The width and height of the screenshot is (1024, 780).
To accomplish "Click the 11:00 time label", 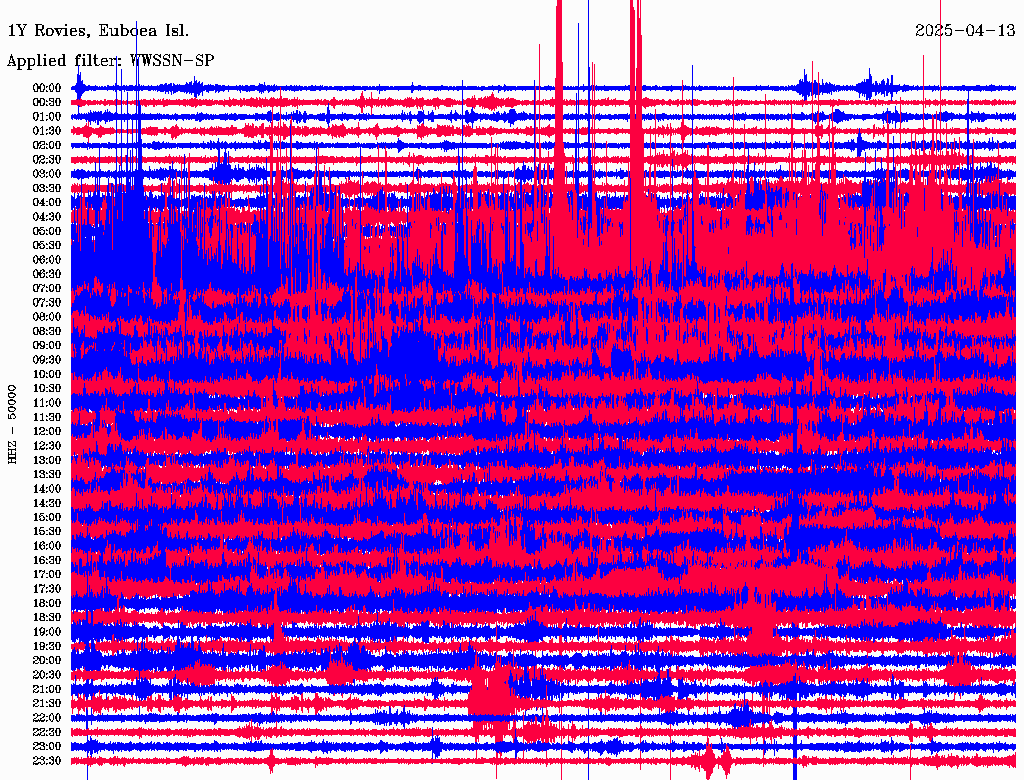I will tap(47, 402).
